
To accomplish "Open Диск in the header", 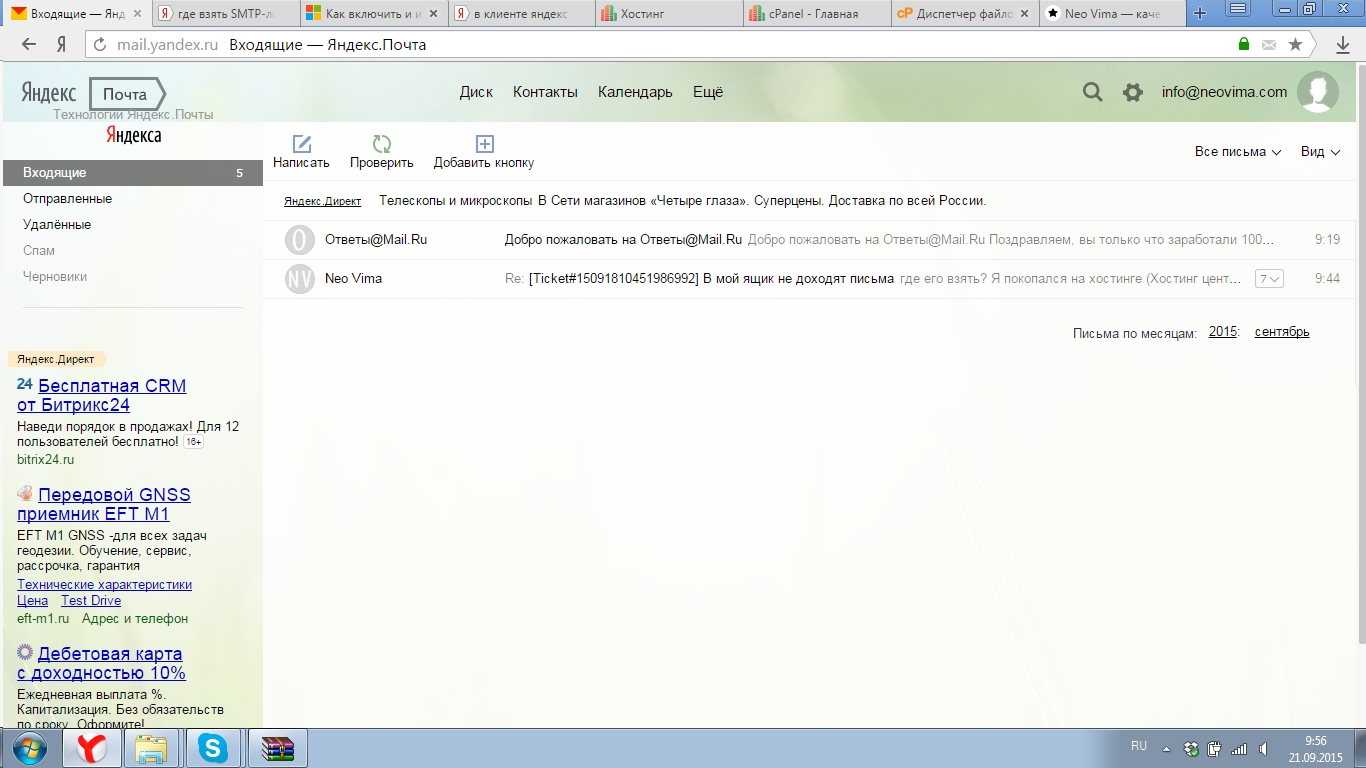I will point(476,92).
